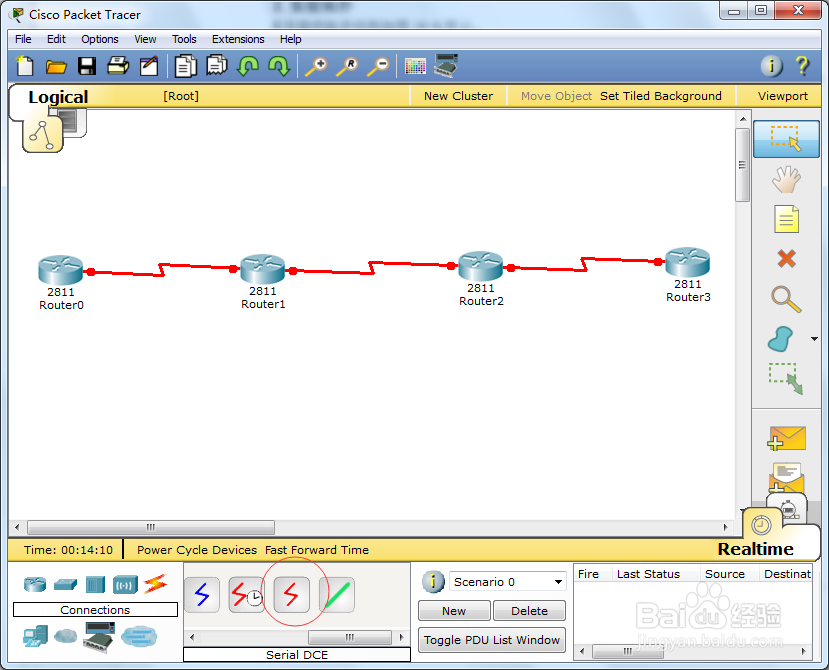The height and width of the screenshot is (670, 829).
Task: Click the Viewport button
Action: click(782, 96)
